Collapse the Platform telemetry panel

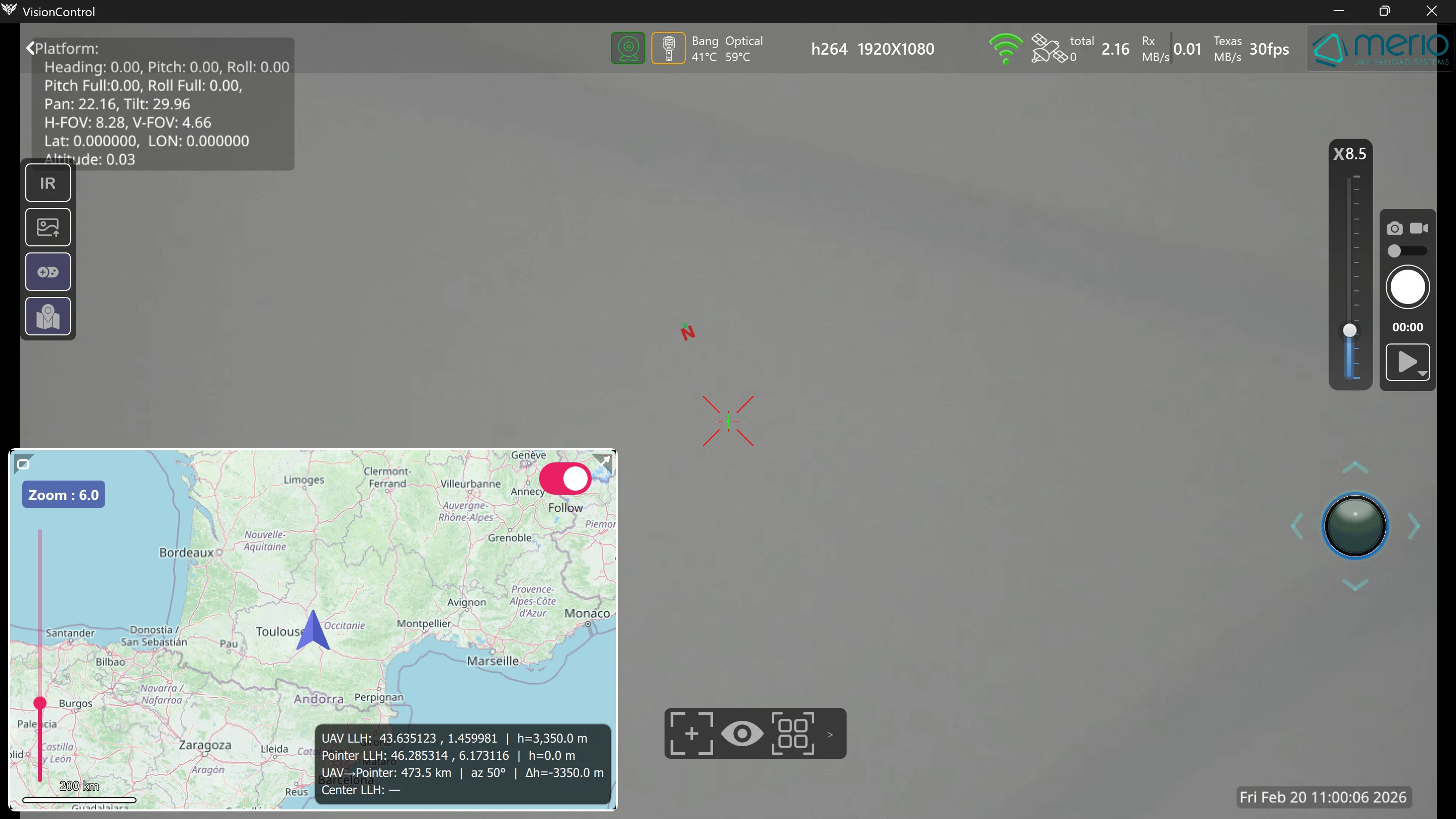(31, 47)
